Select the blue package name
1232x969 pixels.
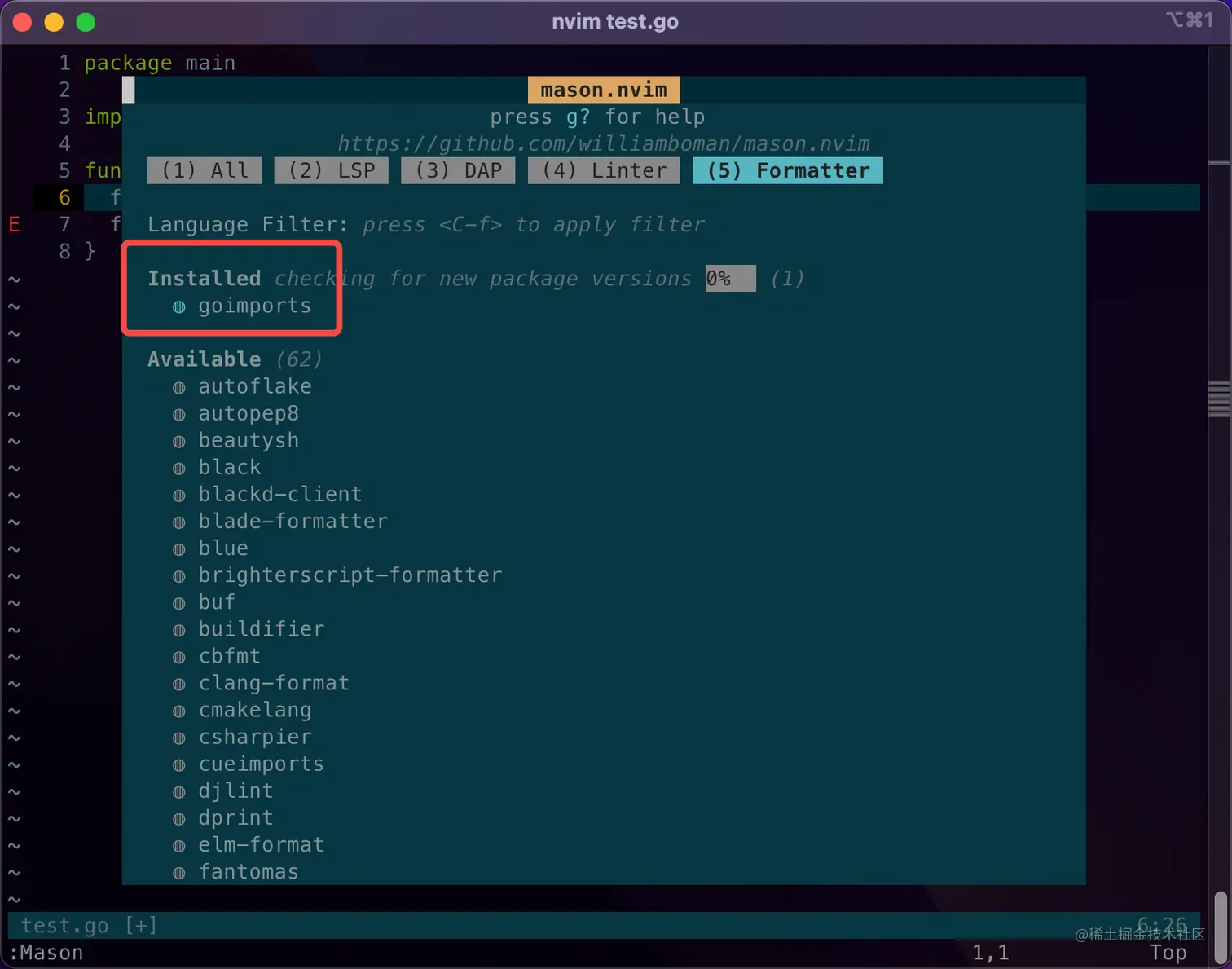(223, 548)
